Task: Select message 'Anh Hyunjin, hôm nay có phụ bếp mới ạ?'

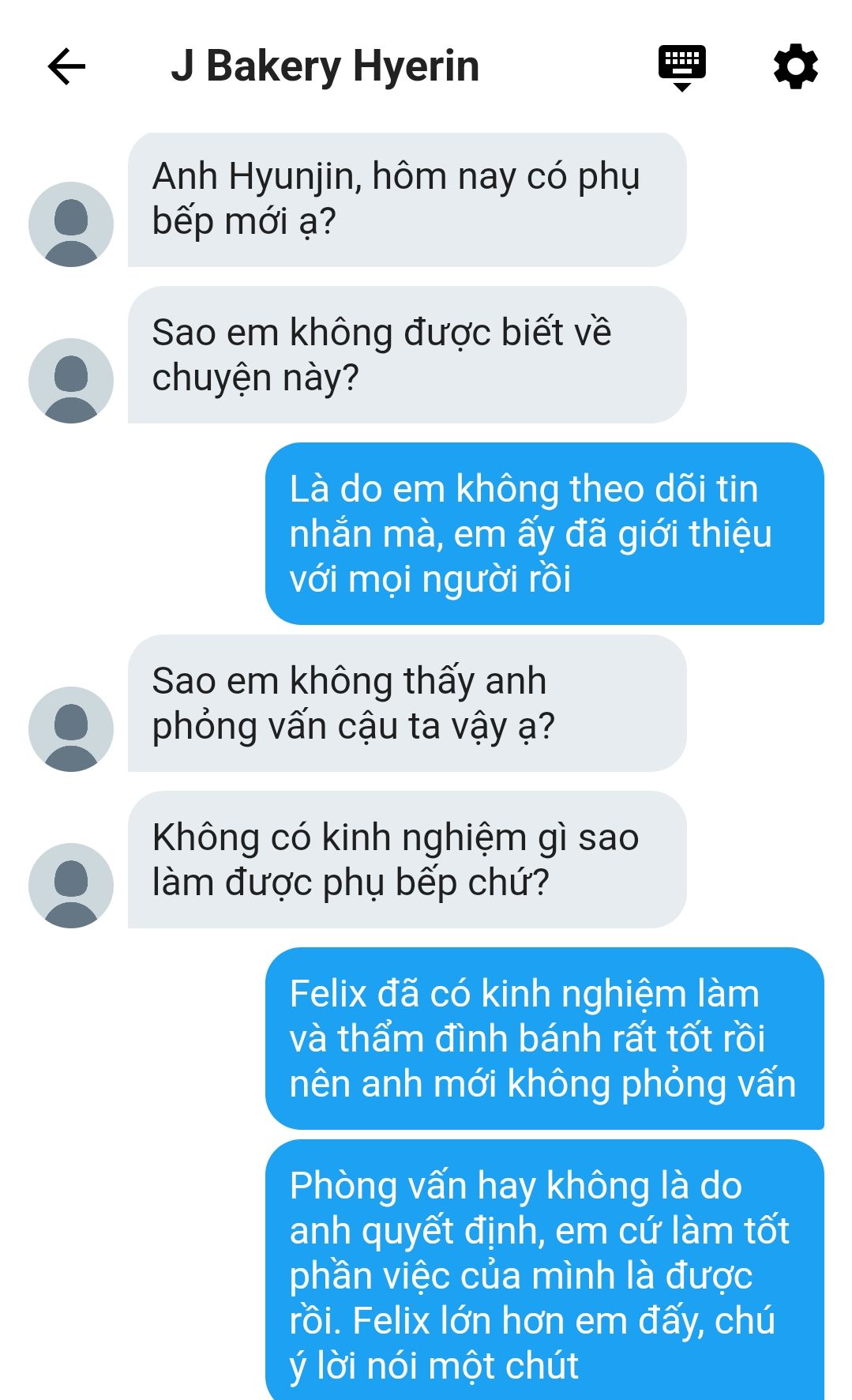Action: coord(407,200)
